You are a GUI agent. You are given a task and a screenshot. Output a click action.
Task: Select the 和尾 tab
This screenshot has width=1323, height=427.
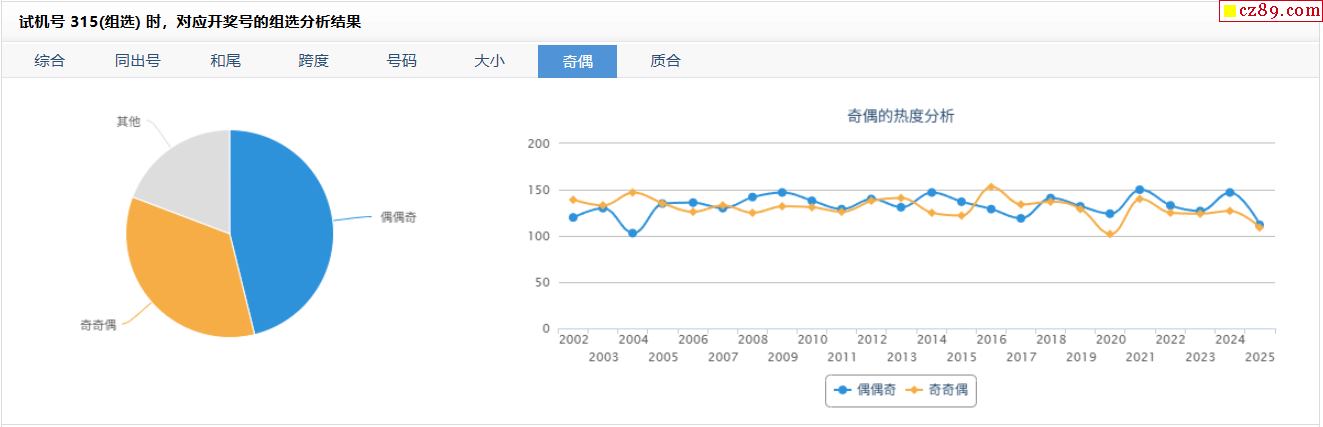pyautogui.click(x=225, y=61)
